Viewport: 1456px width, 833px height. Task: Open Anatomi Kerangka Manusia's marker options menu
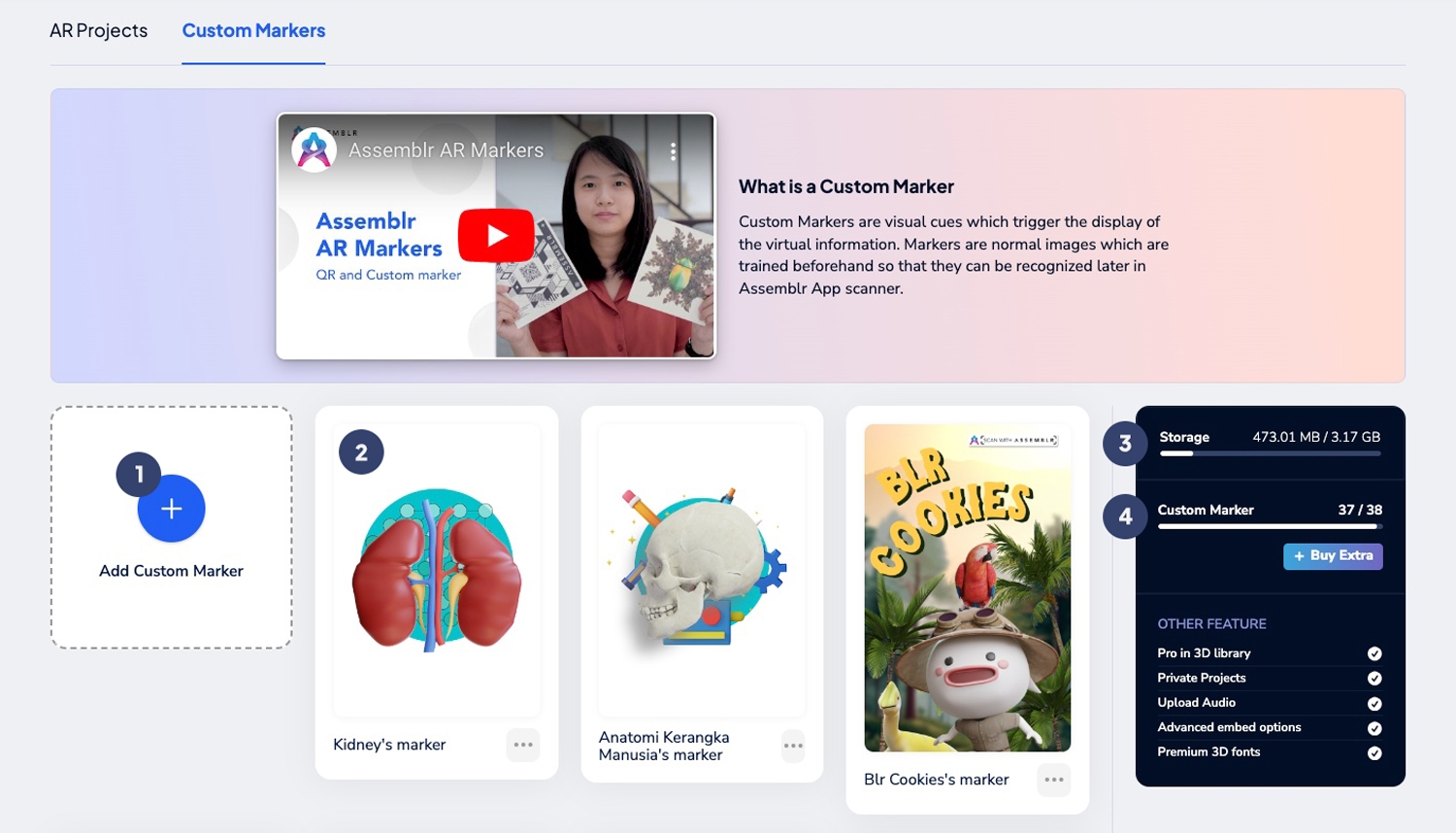[793, 746]
